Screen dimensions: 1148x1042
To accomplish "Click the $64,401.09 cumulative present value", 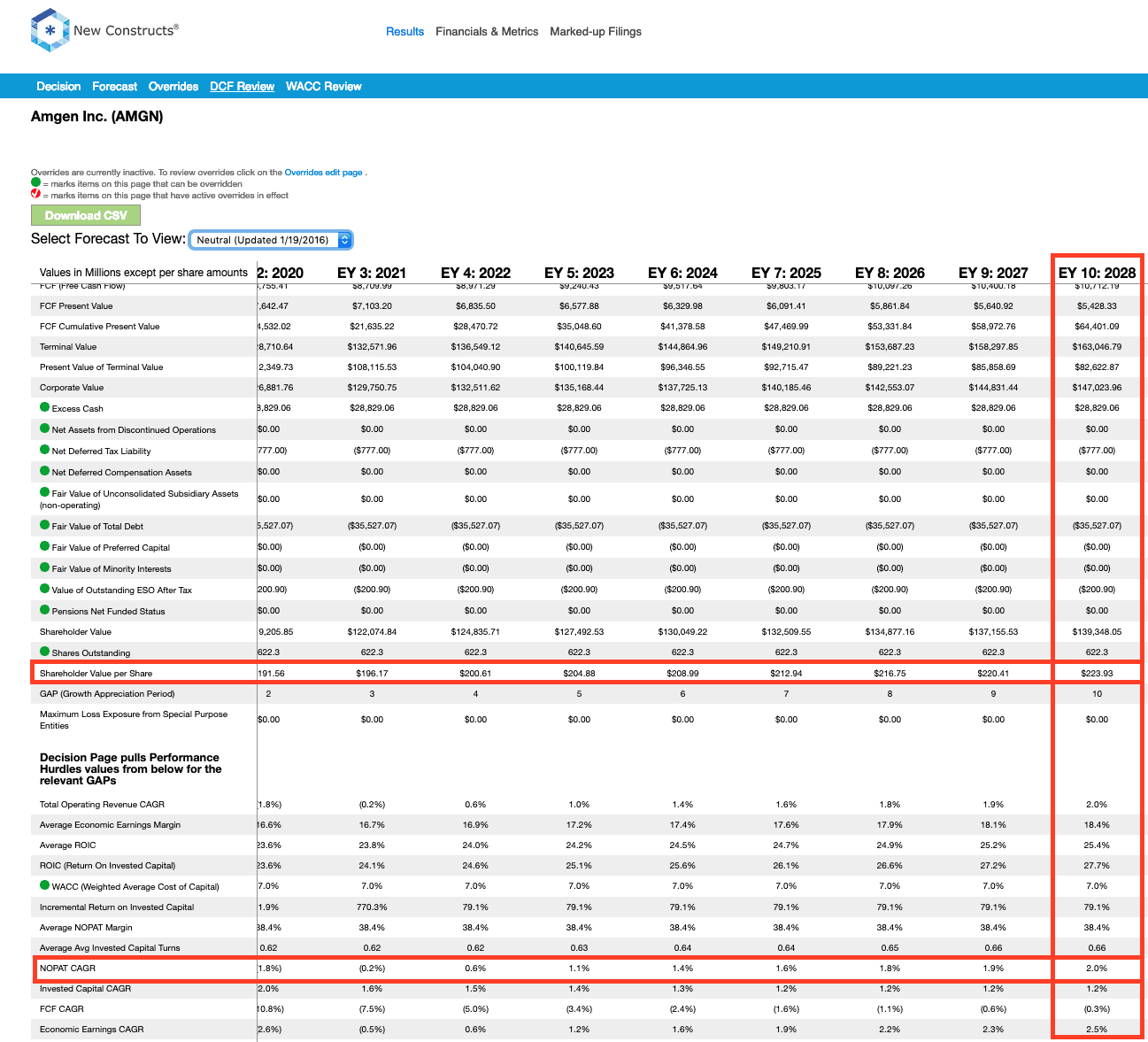I will point(1097,326).
